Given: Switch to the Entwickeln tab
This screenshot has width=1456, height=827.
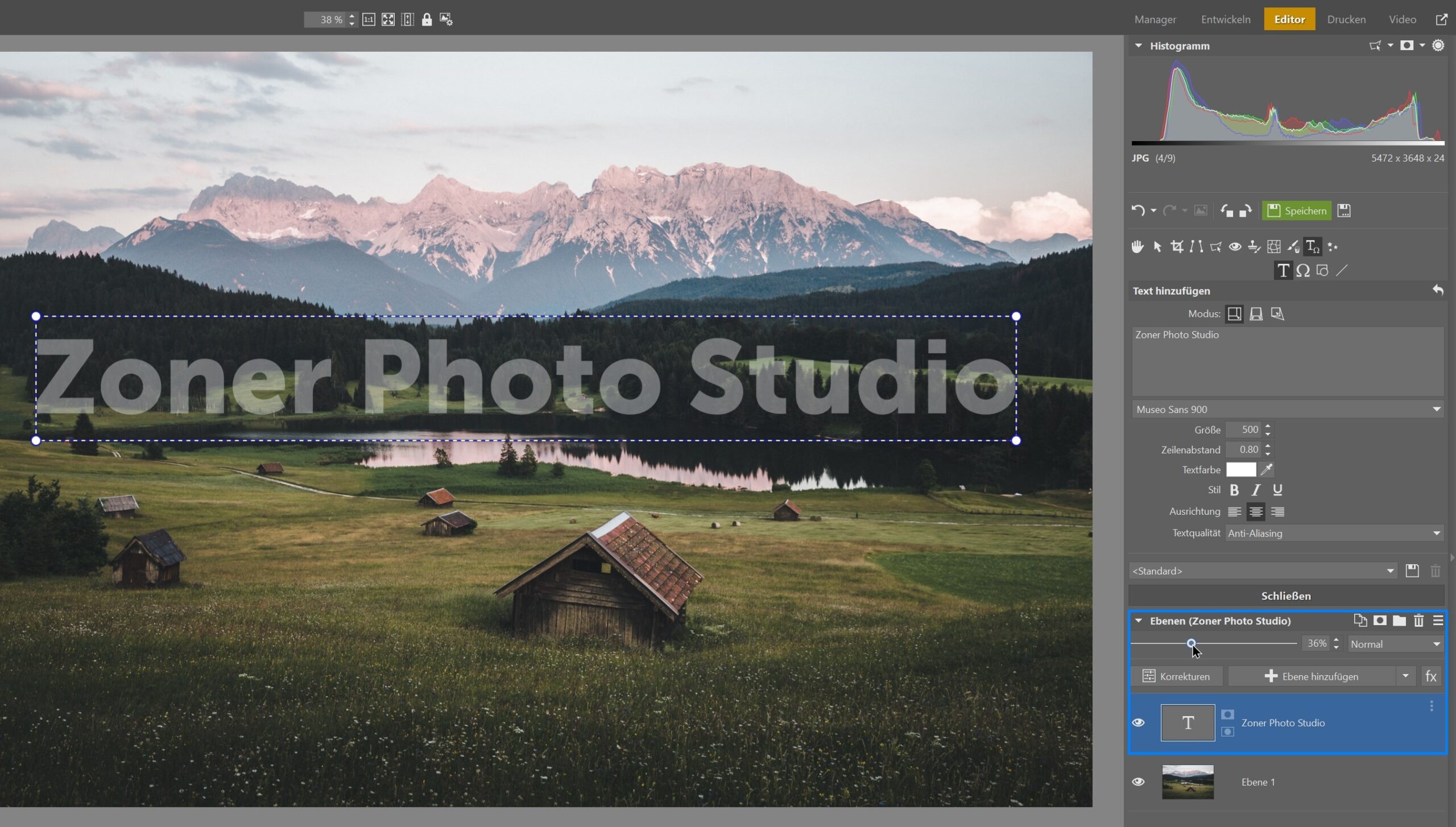Looking at the screenshot, I should coord(1226,19).
